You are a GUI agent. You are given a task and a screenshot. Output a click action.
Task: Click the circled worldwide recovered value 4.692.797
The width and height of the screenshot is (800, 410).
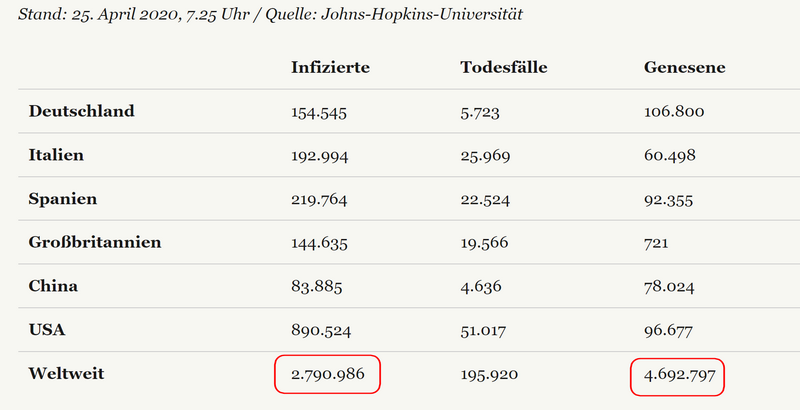pyautogui.click(x=680, y=376)
